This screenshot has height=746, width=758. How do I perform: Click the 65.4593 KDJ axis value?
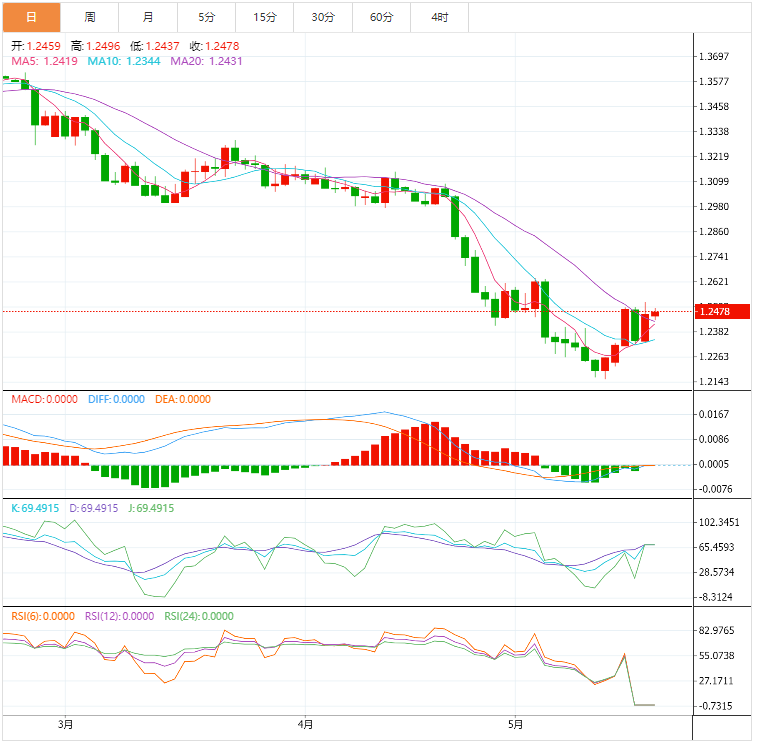pos(716,547)
